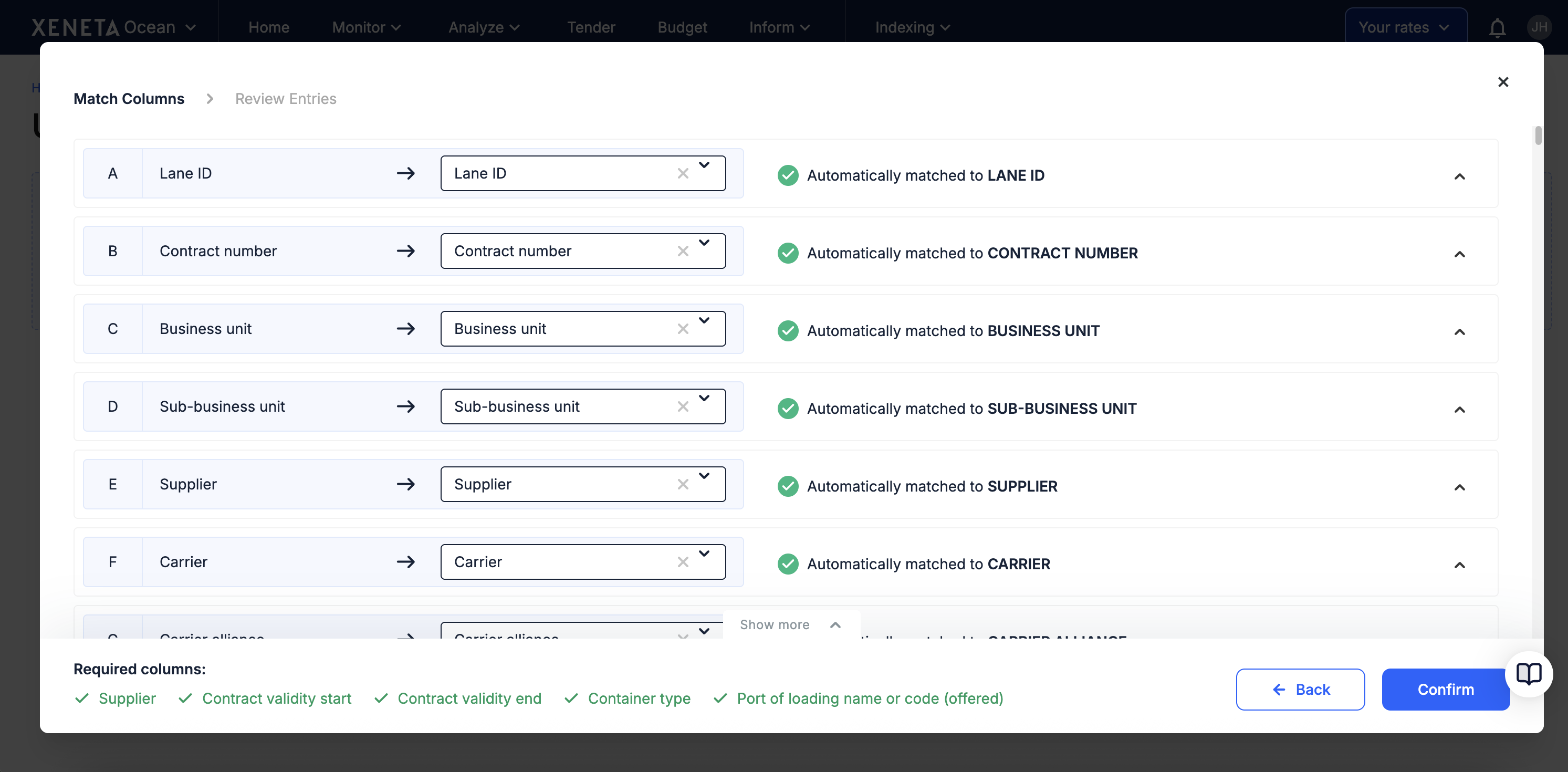Image resolution: width=1568 pixels, height=772 pixels.
Task: Click the dialog's vertical scrollbar
Action: pos(1538,135)
